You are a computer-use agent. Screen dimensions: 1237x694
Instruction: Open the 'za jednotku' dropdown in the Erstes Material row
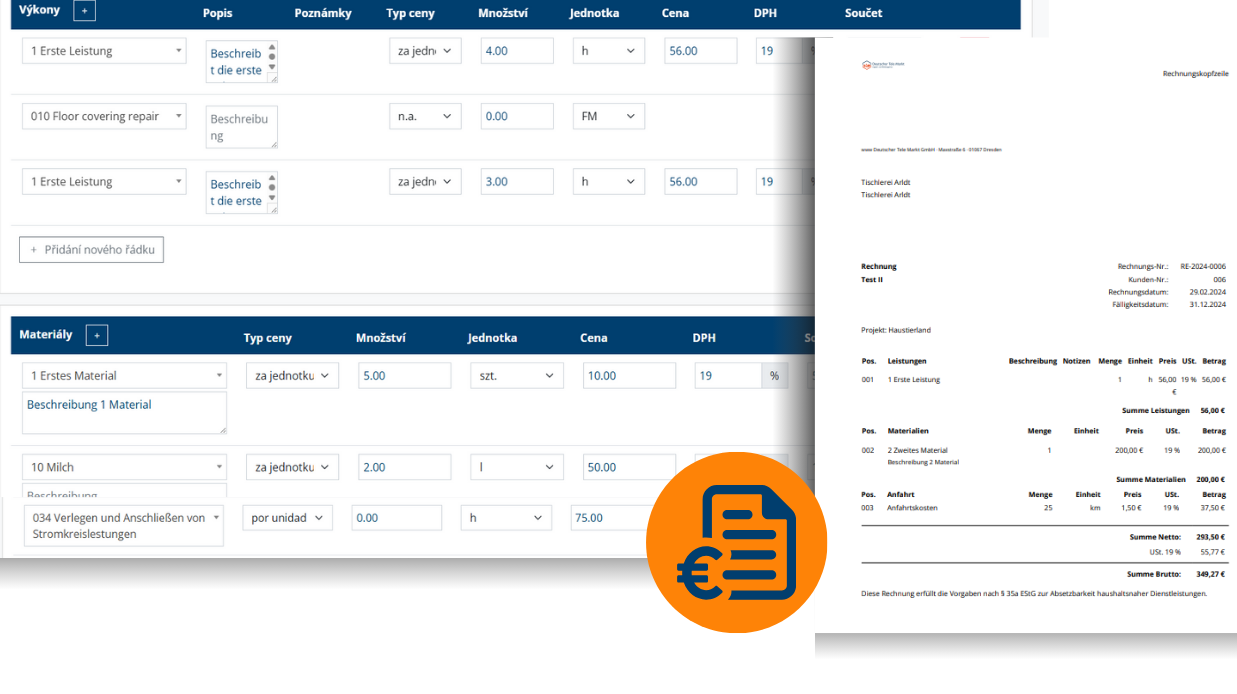coord(293,376)
